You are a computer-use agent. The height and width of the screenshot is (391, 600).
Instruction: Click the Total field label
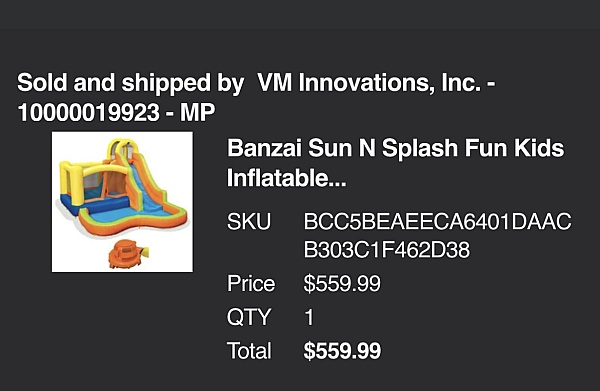249,350
